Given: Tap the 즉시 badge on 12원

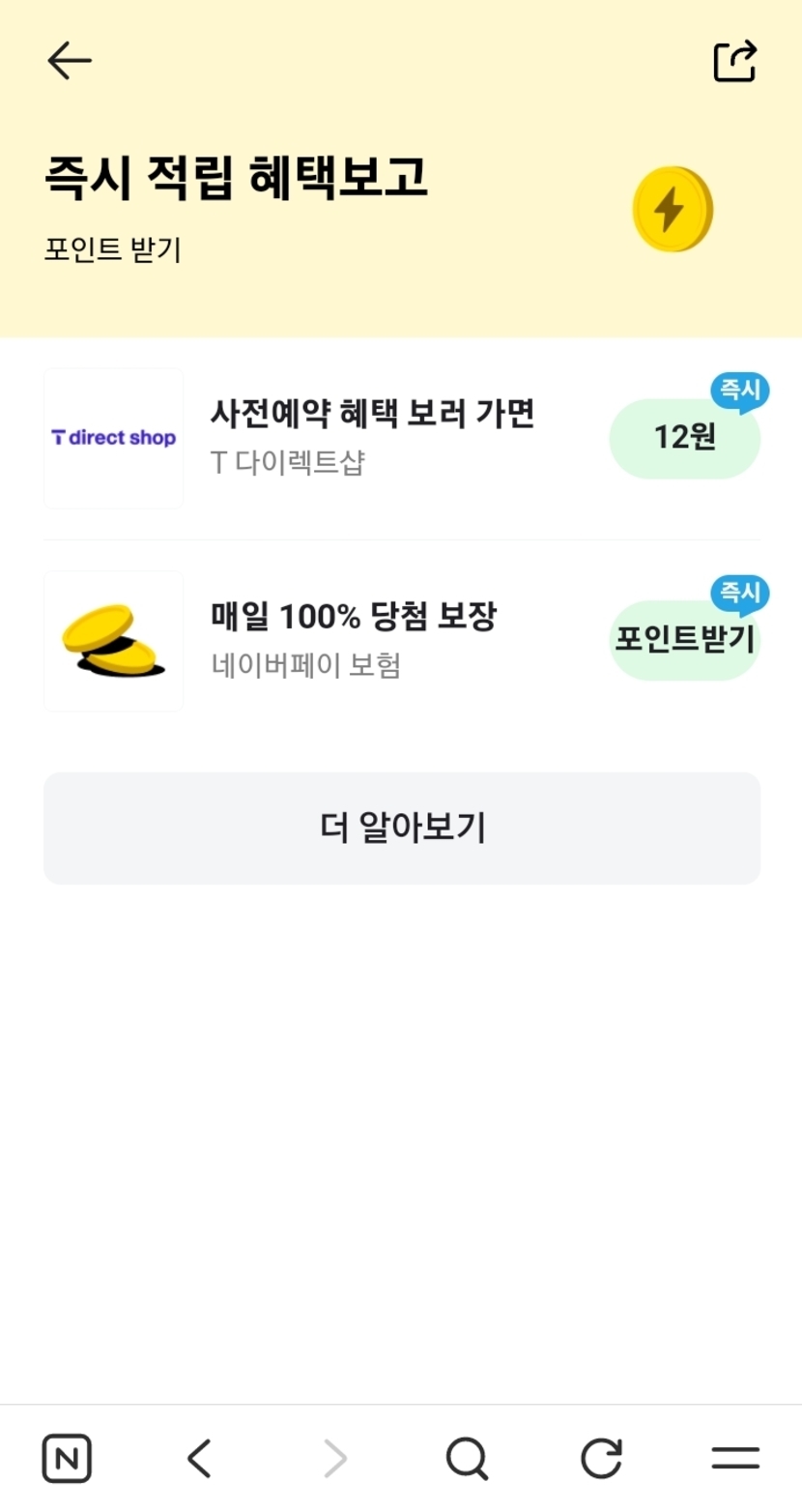Looking at the screenshot, I should pyautogui.click(x=740, y=392).
